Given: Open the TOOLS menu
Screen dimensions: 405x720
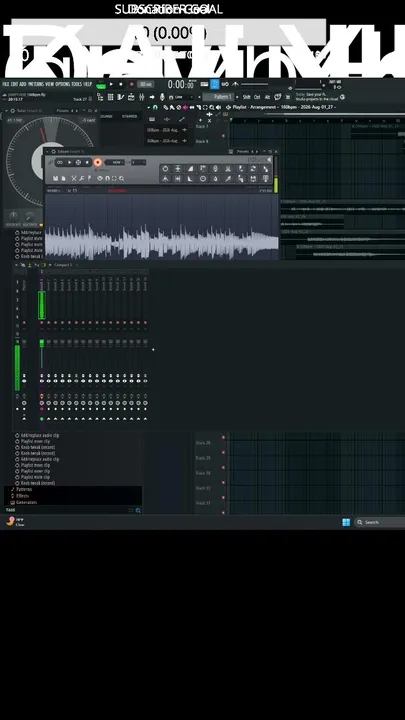Looking at the screenshot, I should tap(77, 84).
